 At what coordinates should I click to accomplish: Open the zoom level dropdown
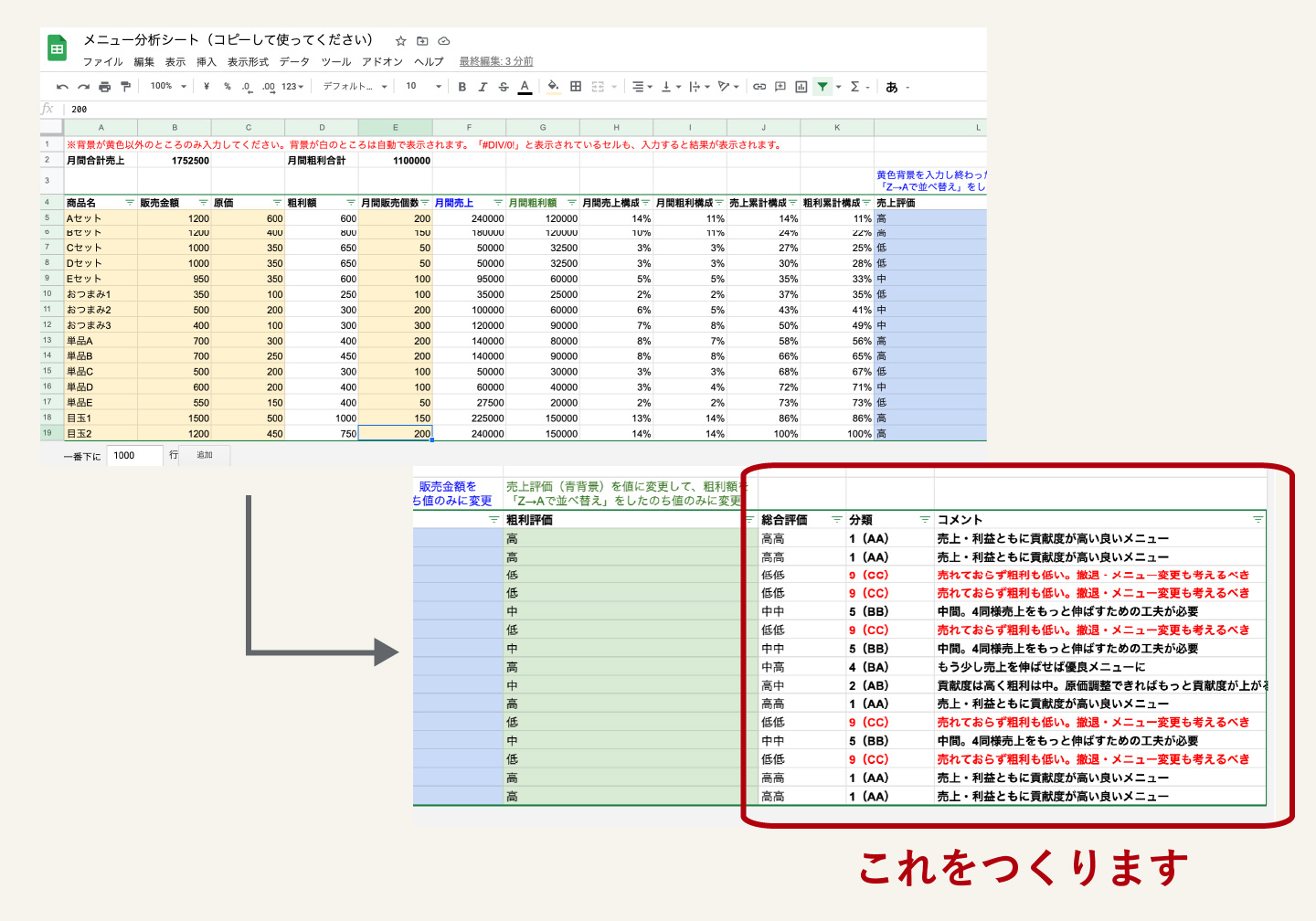click(168, 87)
